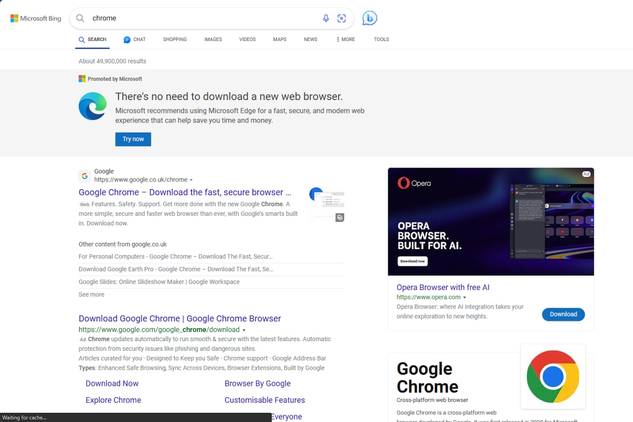
Task: Click the Customisable Features sitelink
Action: pyautogui.click(x=265, y=400)
